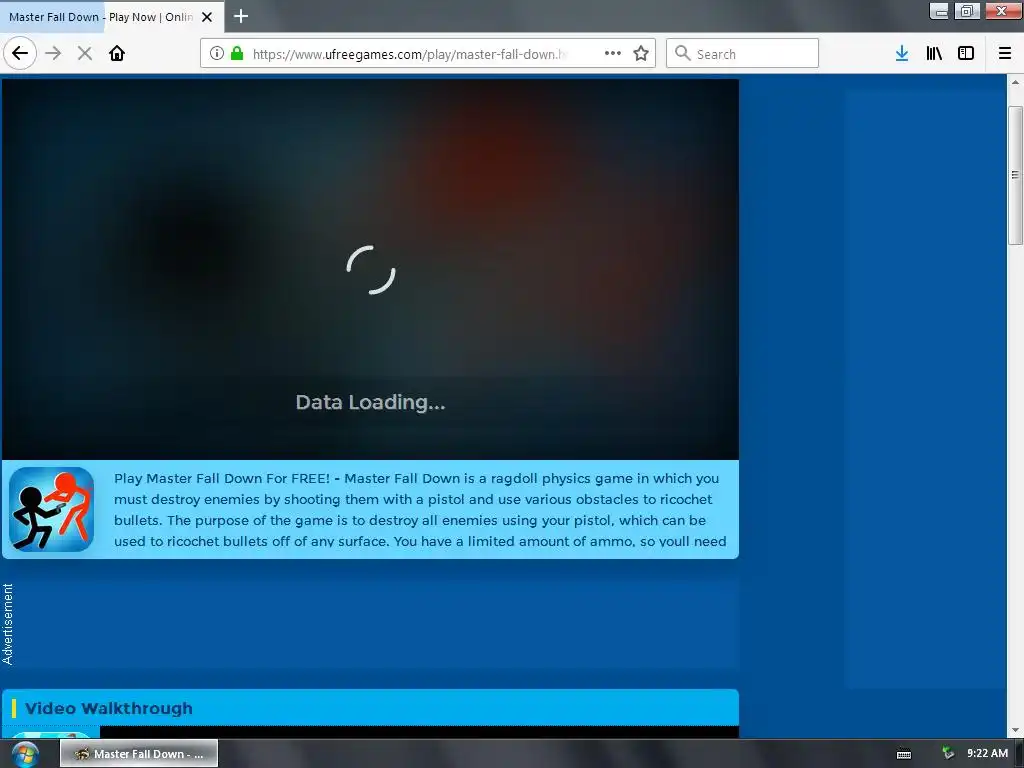The width and height of the screenshot is (1024, 768).
Task: Show site information icon in address bar
Action: [x=217, y=53]
